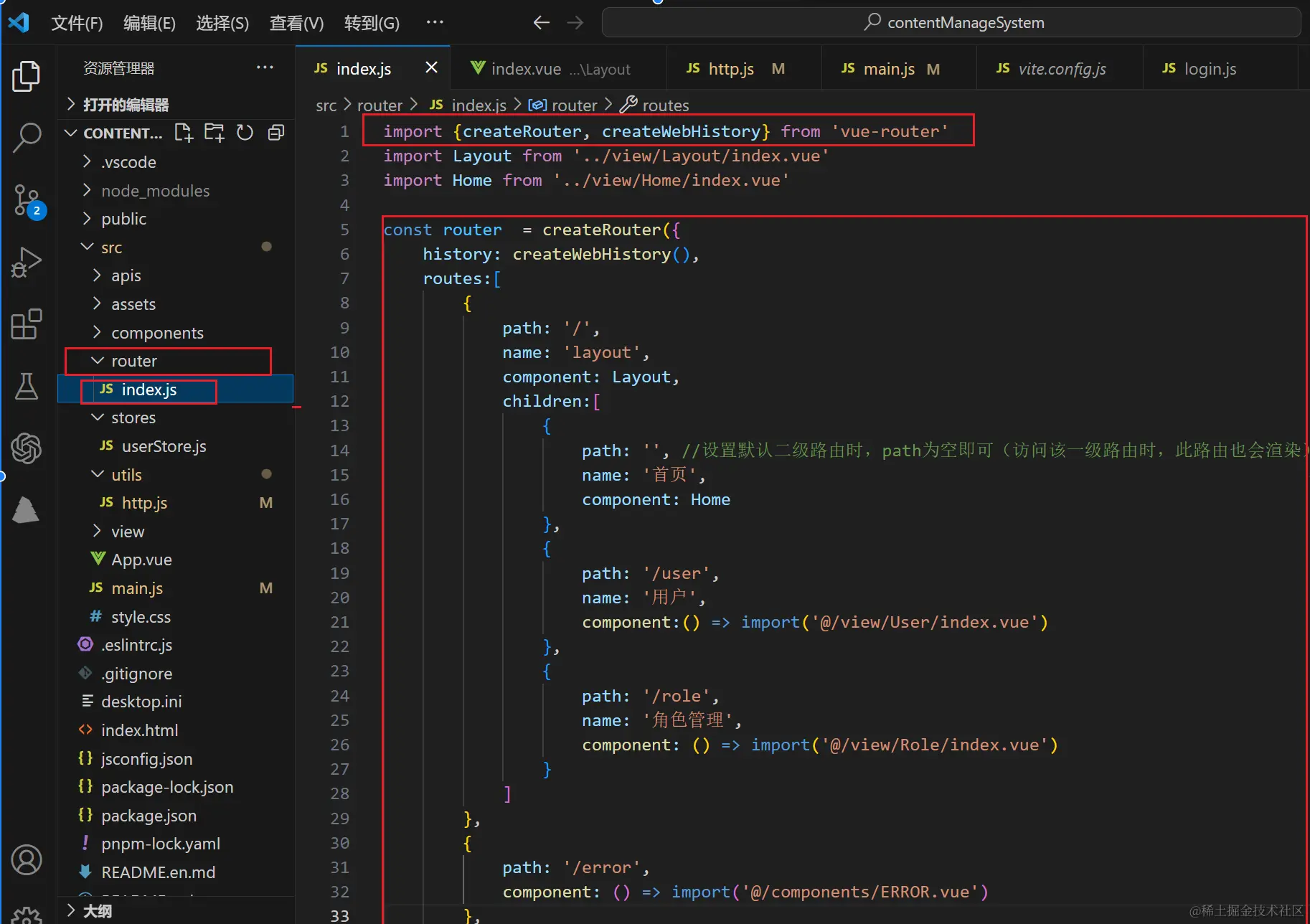Open the 查看(V) menu

pyautogui.click(x=296, y=22)
